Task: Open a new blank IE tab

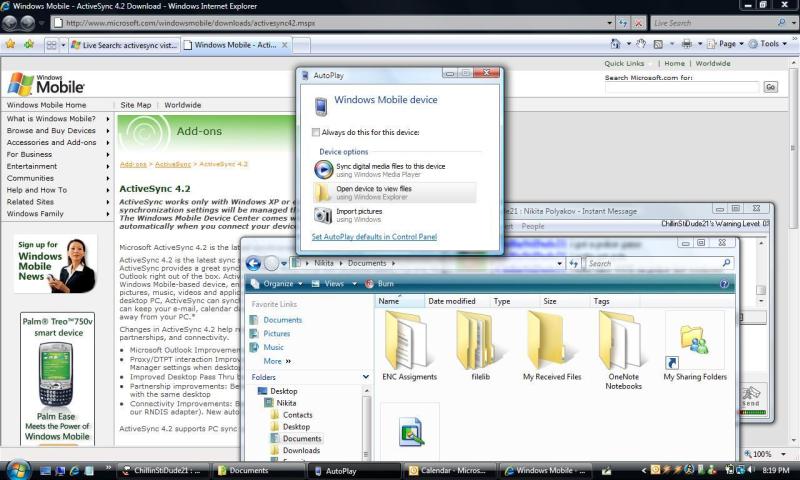Action: pyautogui.click(x=301, y=45)
